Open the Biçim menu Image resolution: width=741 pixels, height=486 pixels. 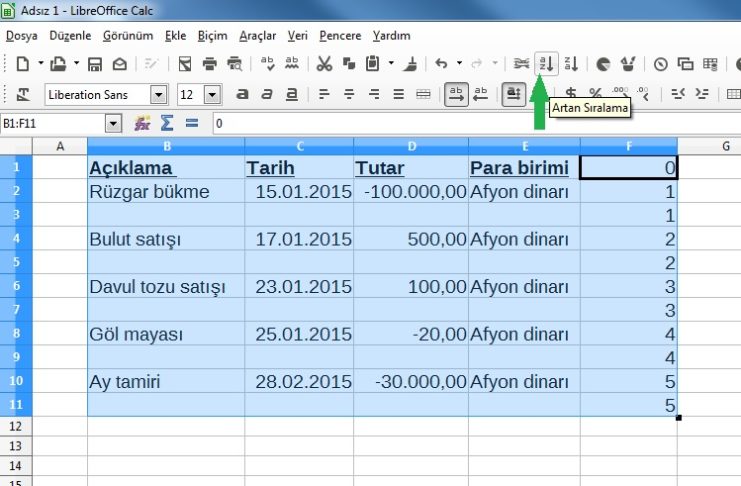[212, 35]
